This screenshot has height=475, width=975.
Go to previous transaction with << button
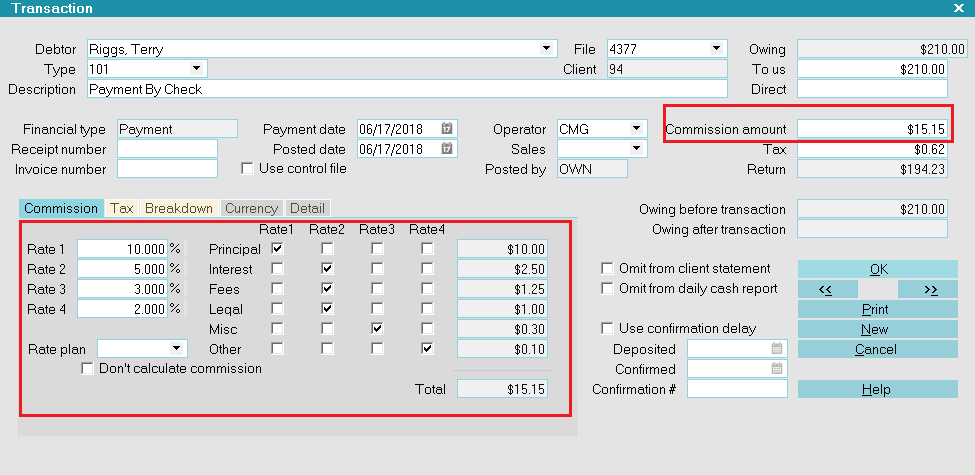click(x=828, y=289)
